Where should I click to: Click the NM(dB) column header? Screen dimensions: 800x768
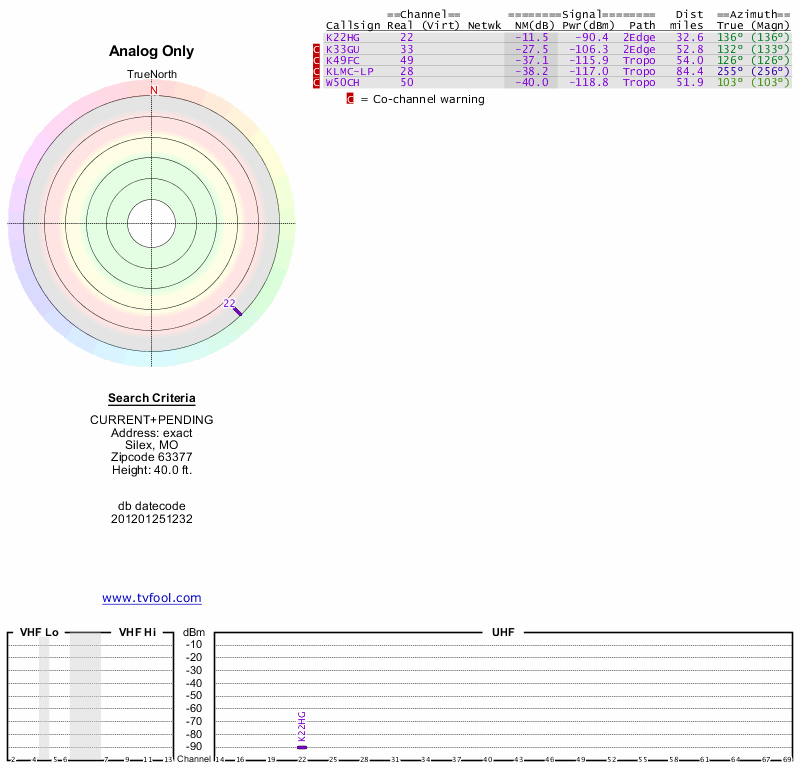click(534, 26)
